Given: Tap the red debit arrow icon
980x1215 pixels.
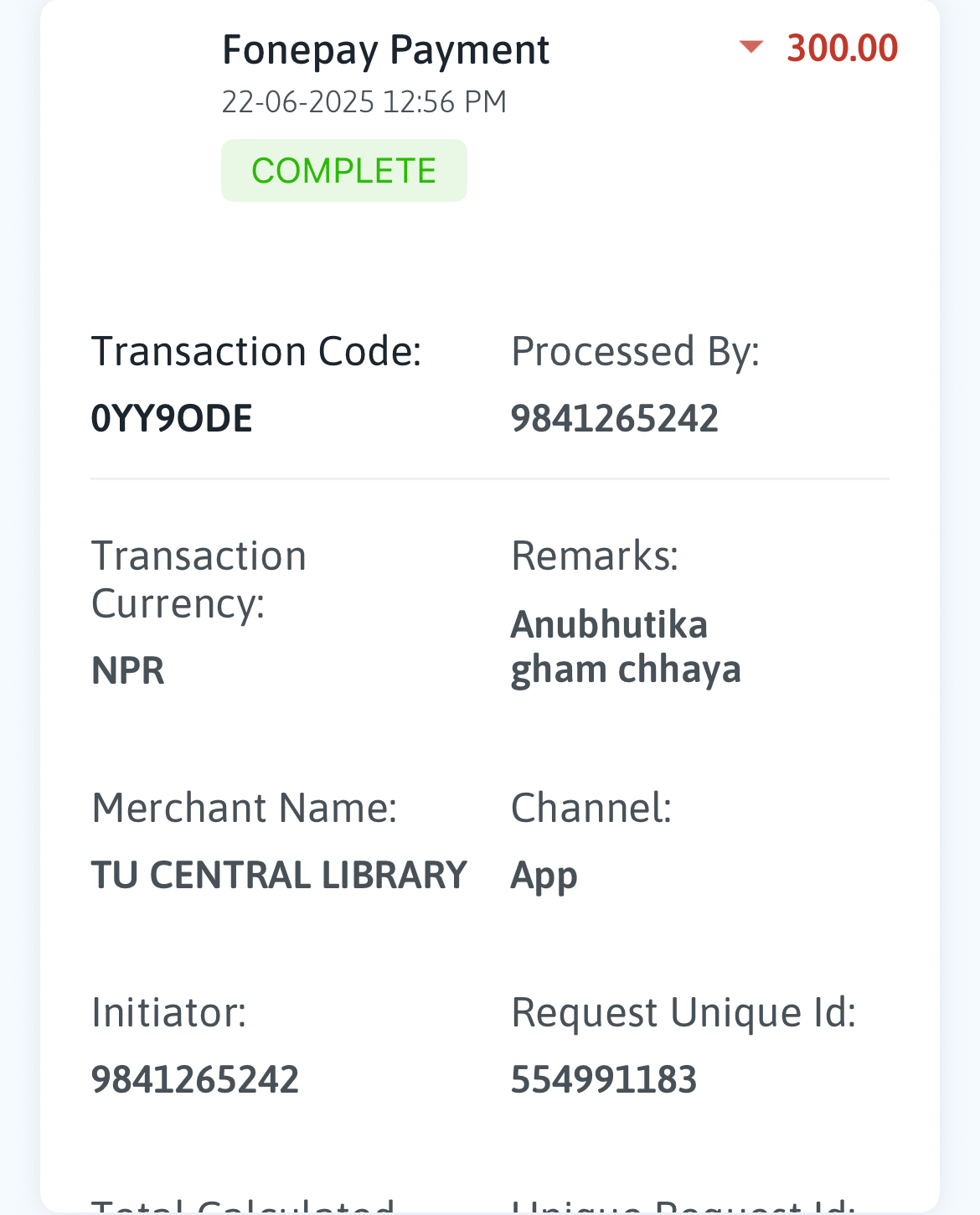Looking at the screenshot, I should [x=751, y=47].
